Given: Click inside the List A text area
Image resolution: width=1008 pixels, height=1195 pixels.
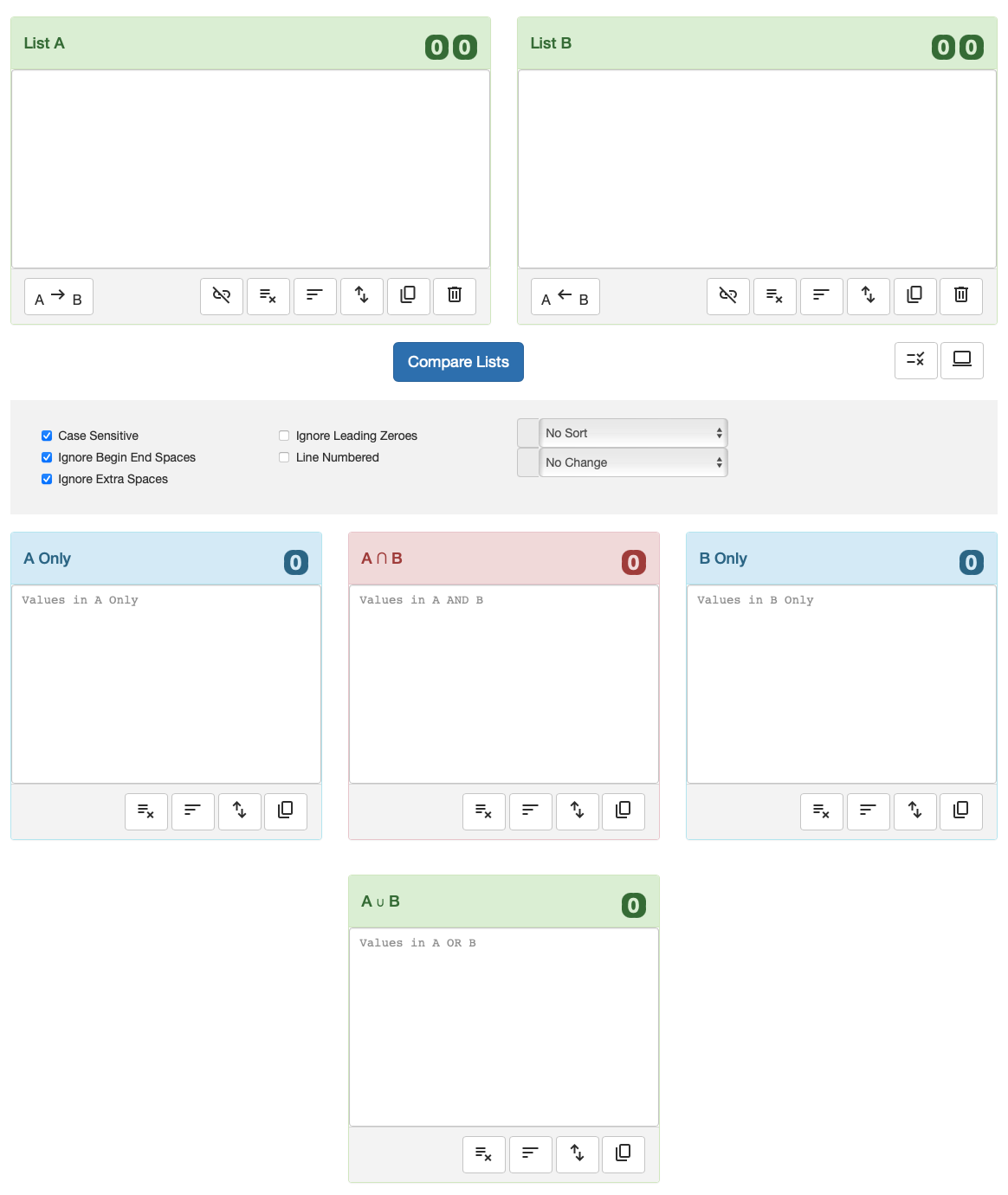Looking at the screenshot, I should click(x=251, y=169).
